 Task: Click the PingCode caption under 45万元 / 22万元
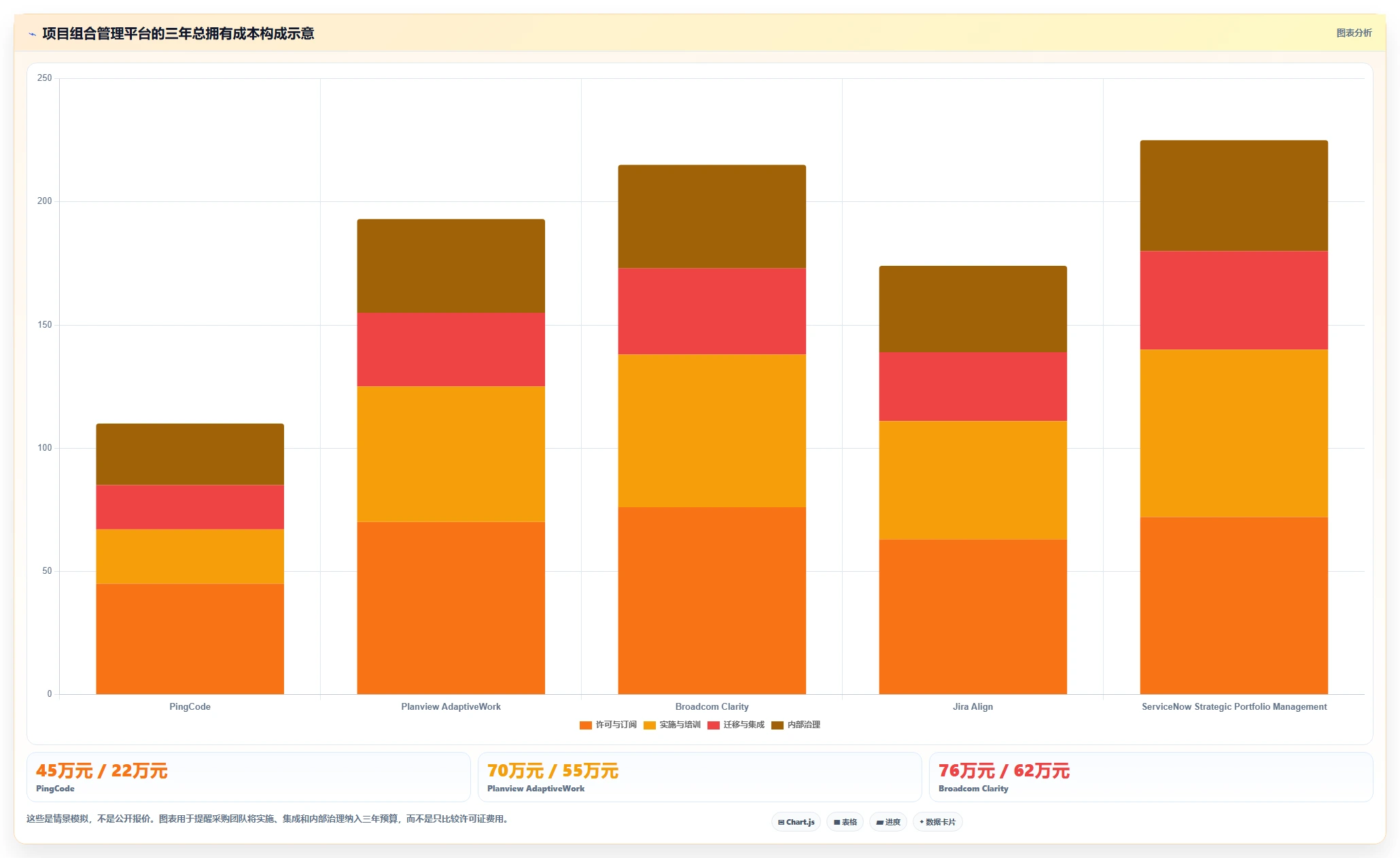point(55,789)
